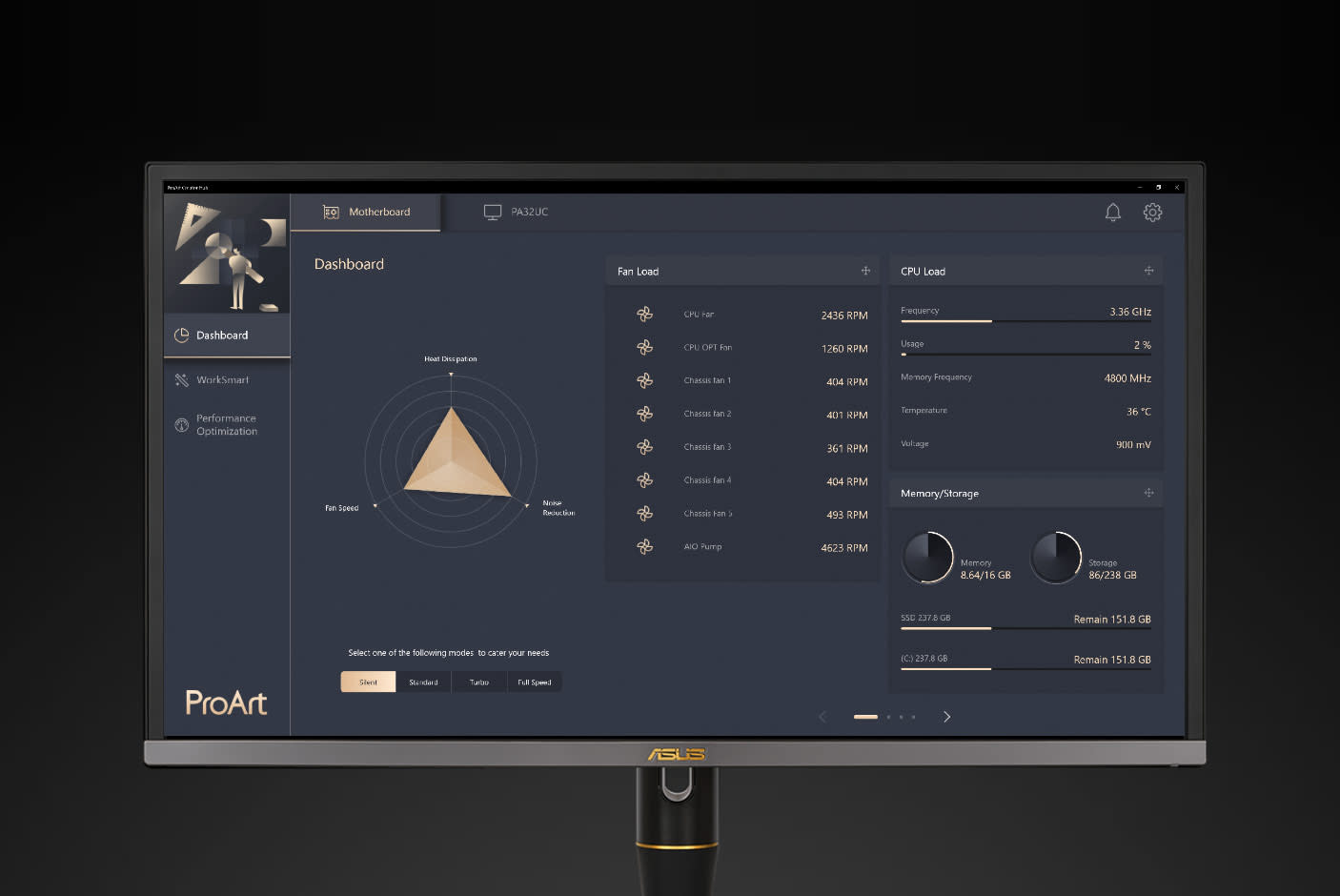Click the move handle on Memory/Storage panel

pyautogui.click(x=1148, y=493)
